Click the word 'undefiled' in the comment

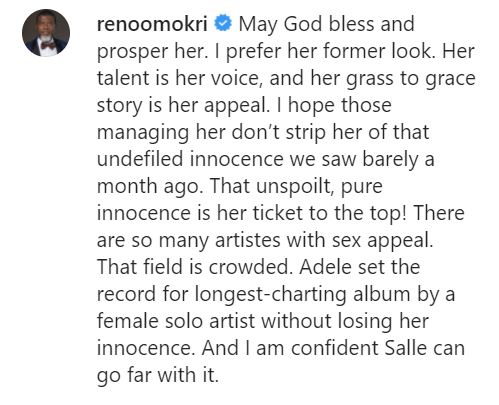(140, 159)
